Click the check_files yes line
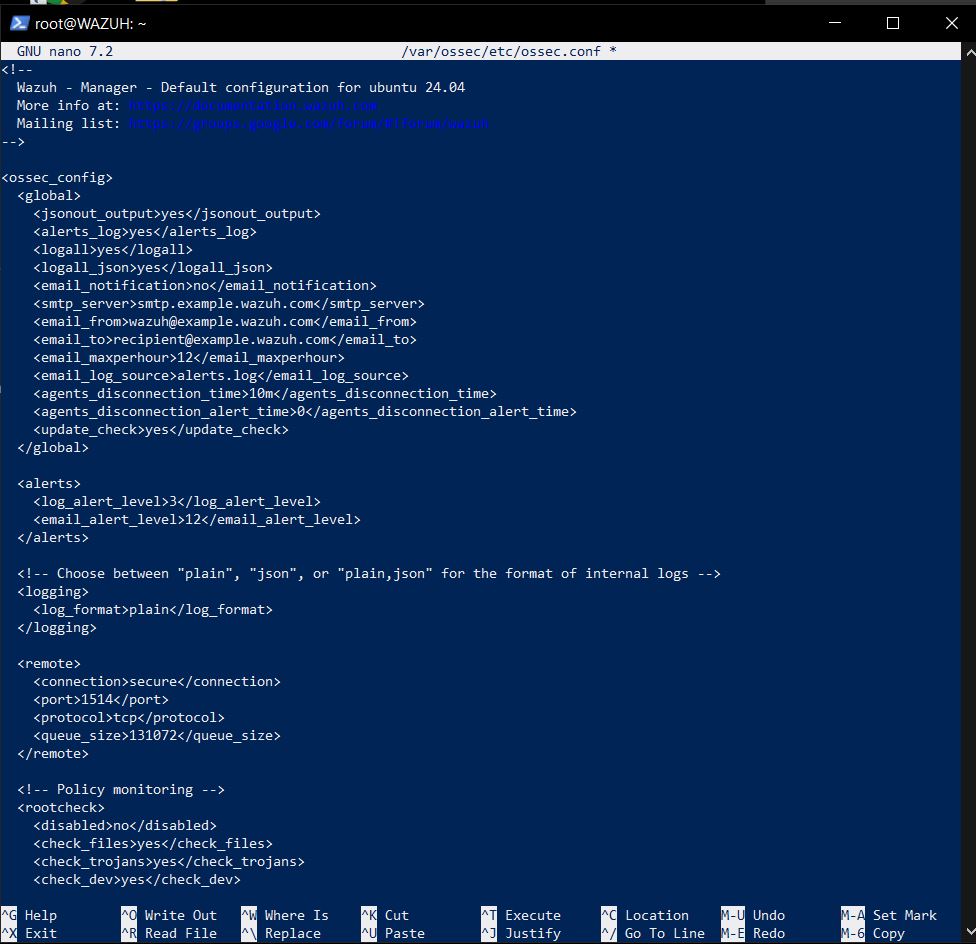The height and width of the screenshot is (944, 976). pyautogui.click(x=153, y=844)
